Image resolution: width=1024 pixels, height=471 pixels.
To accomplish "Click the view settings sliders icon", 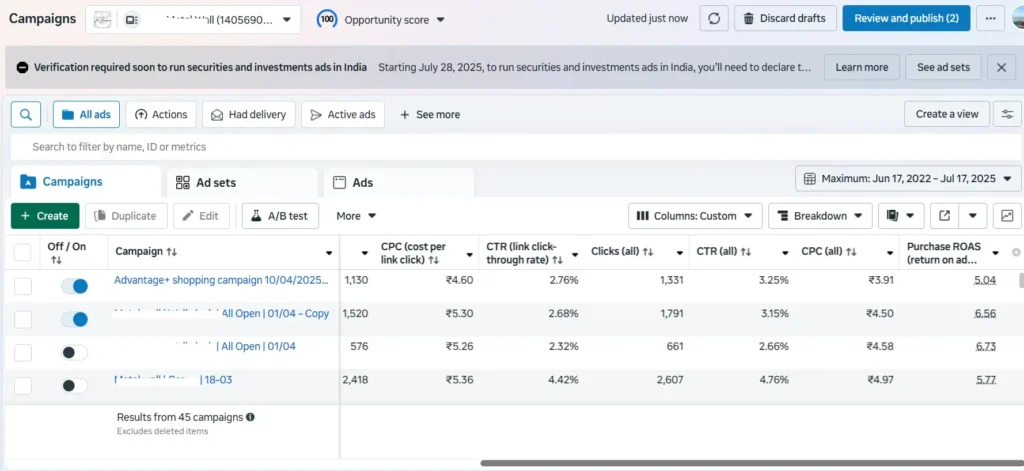I will (1007, 114).
